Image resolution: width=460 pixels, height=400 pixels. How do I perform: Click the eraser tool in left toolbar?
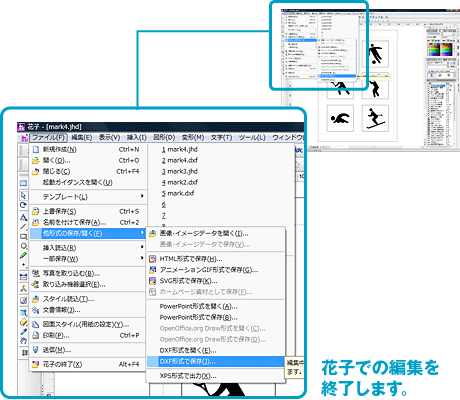23,322
